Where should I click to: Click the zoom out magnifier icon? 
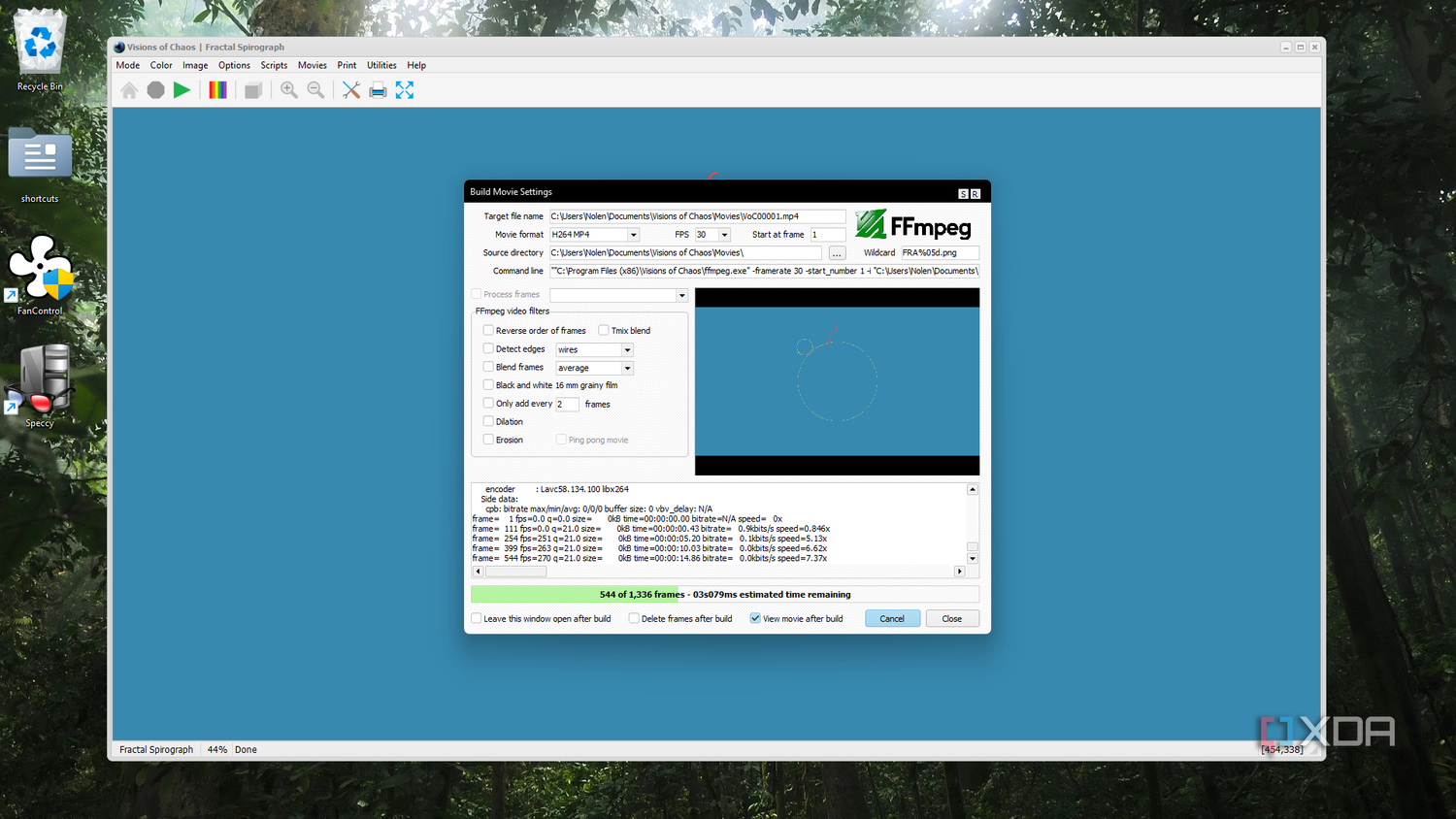(x=315, y=90)
